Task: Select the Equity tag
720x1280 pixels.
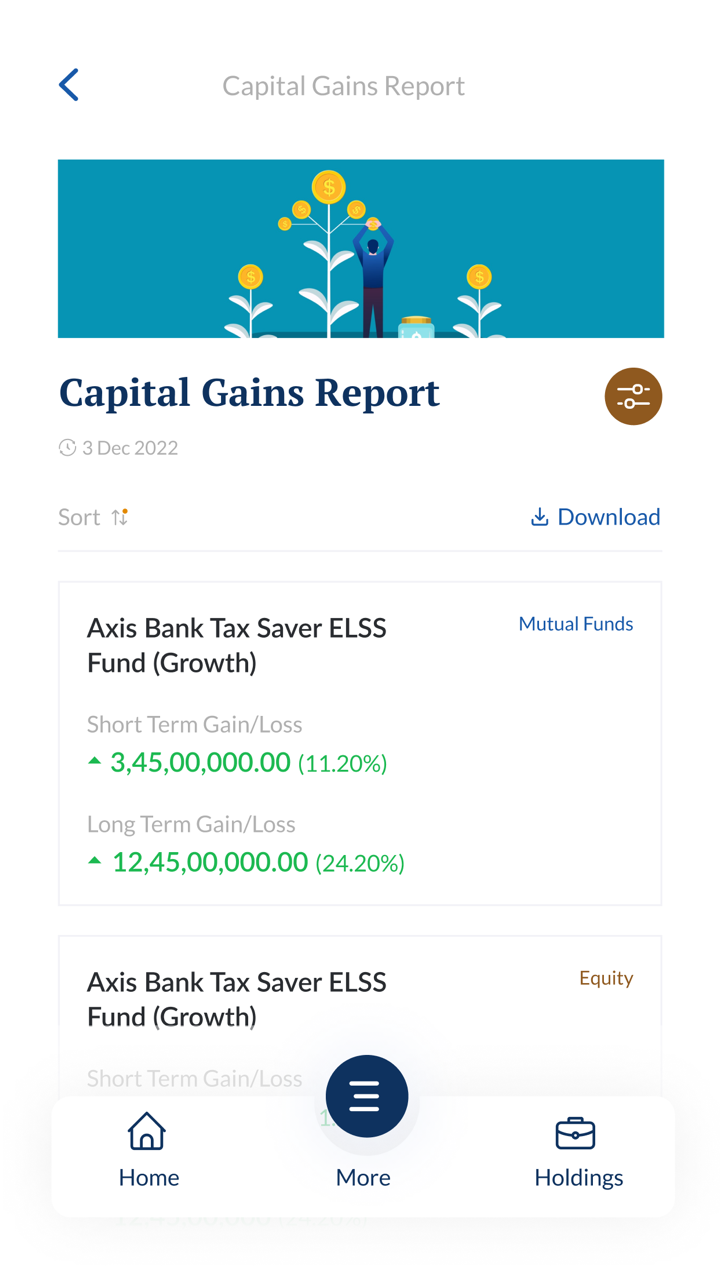Action: tap(606, 978)
